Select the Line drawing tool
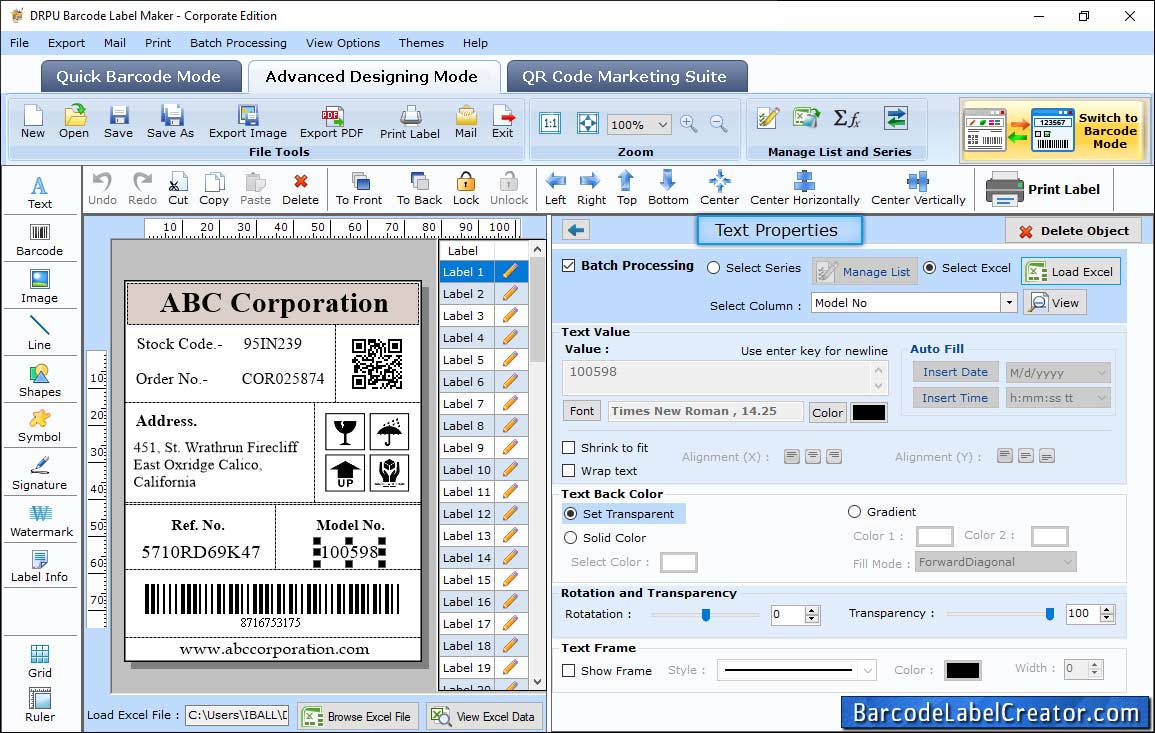Screen dimensions: 1155x733 click(40, 333)
